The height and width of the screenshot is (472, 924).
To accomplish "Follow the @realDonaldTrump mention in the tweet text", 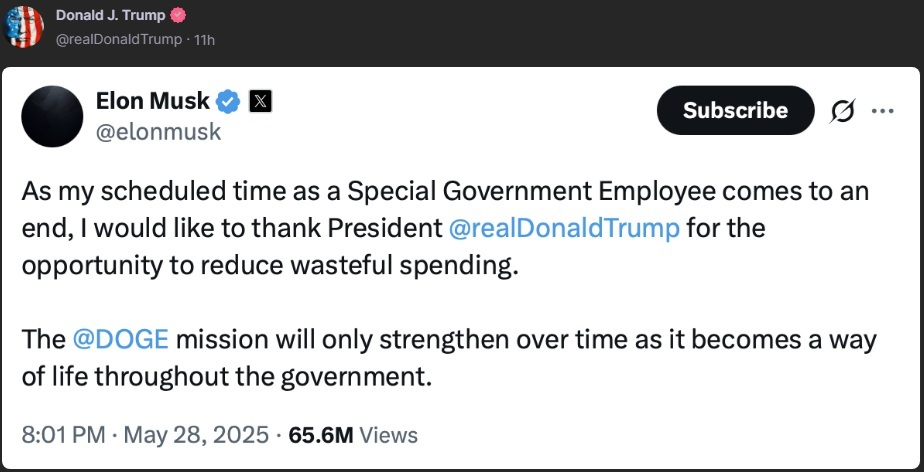I will [x=565, y=227].
